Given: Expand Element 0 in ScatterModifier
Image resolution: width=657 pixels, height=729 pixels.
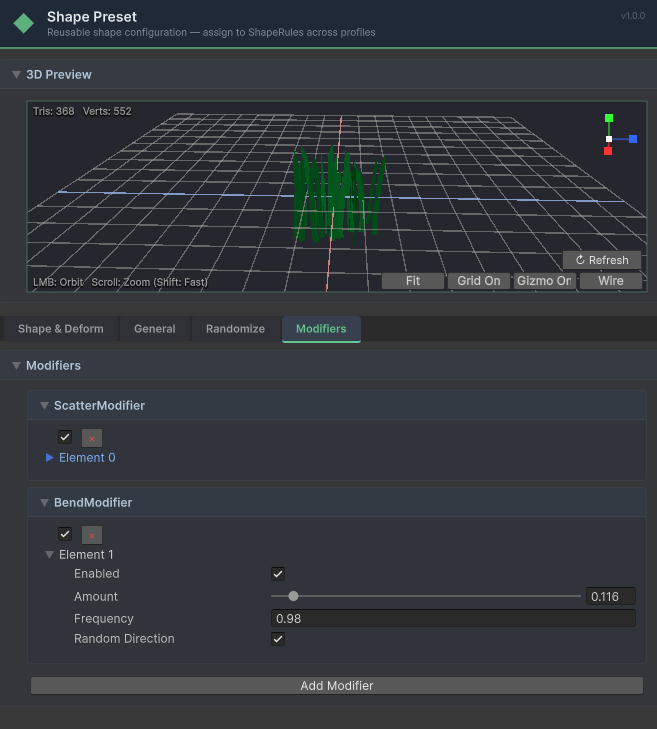Looking at the screenshot, I should coord(51,458).
